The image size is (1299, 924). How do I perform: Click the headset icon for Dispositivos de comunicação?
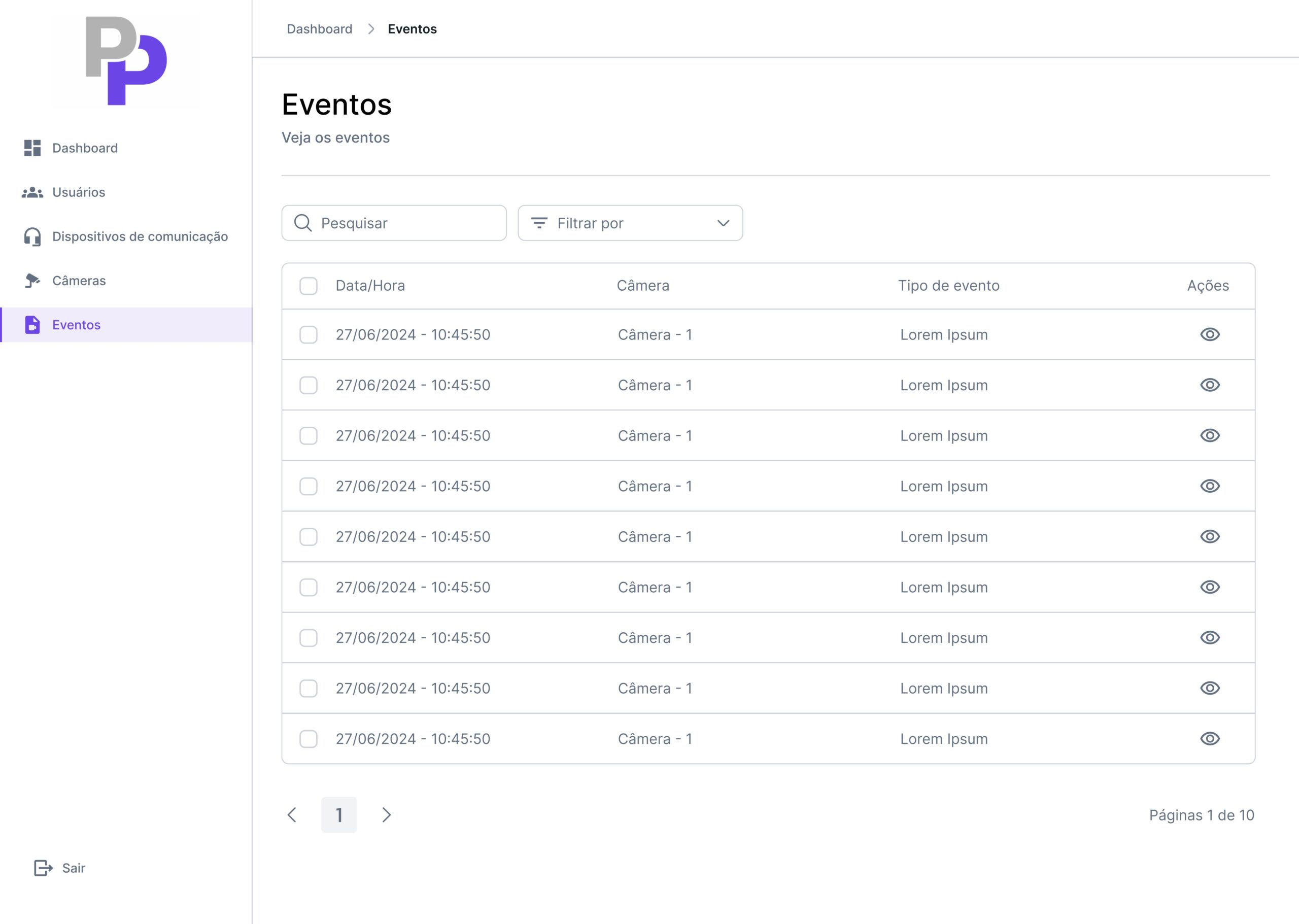[x=32, y=236]
